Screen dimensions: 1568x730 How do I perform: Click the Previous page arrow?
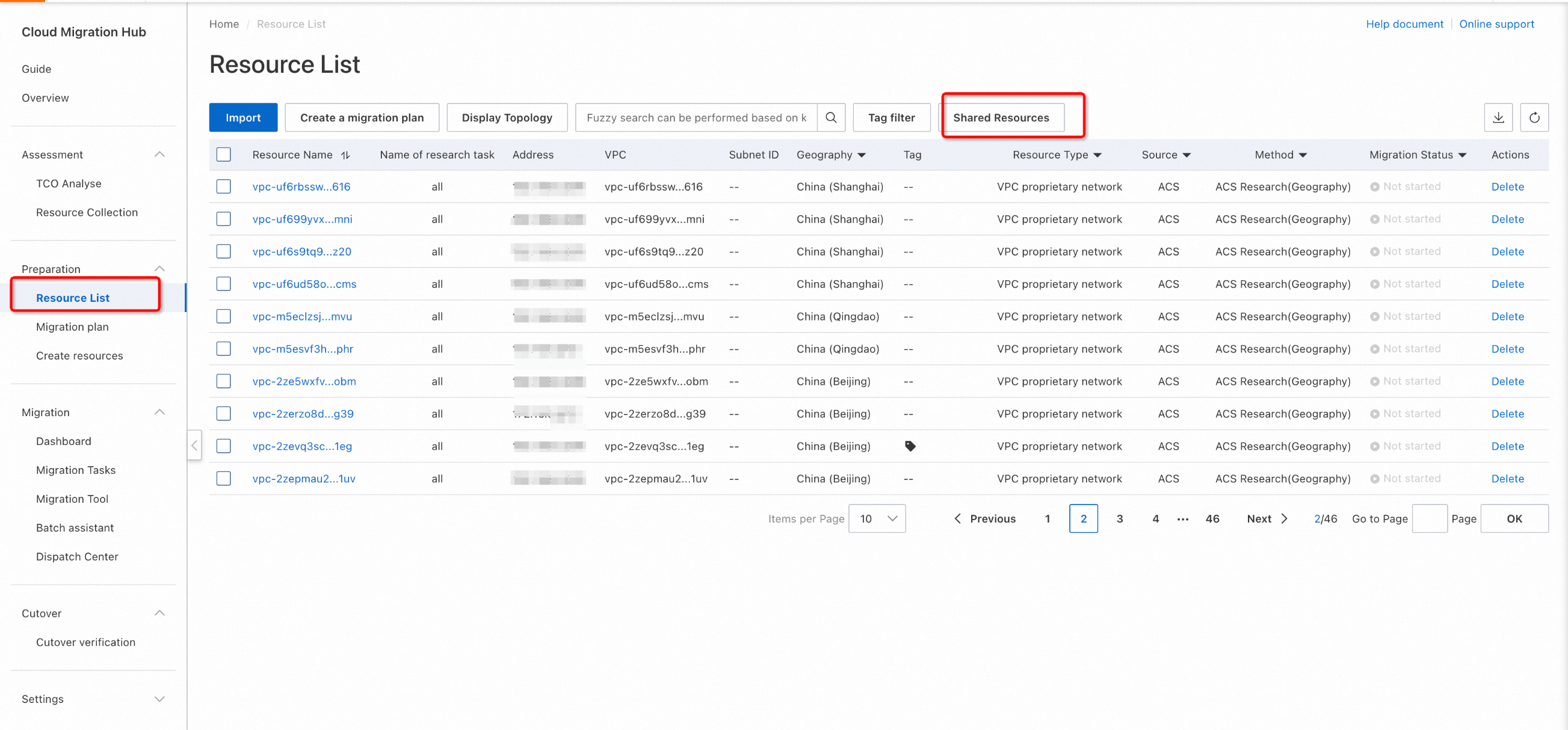(x=957, y=518)
